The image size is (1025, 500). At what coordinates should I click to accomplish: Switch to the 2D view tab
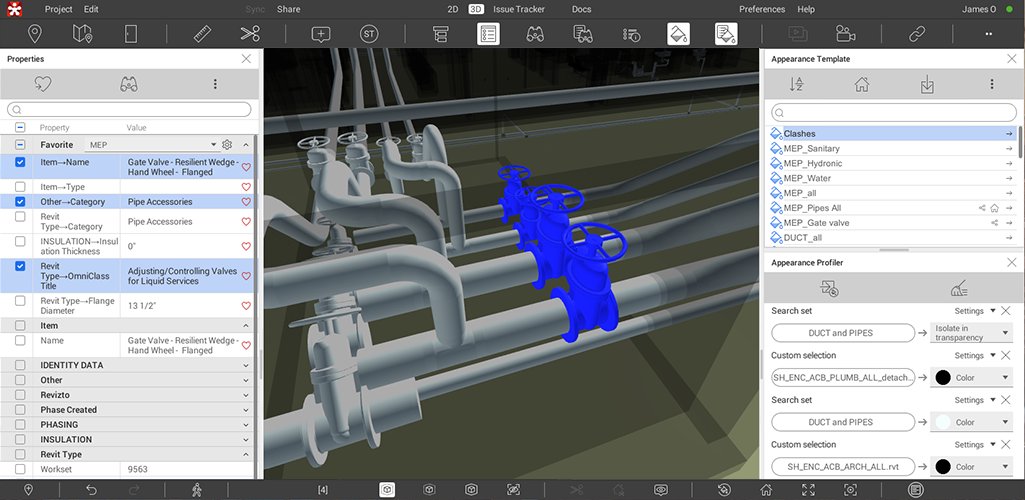tap(453, 9)
